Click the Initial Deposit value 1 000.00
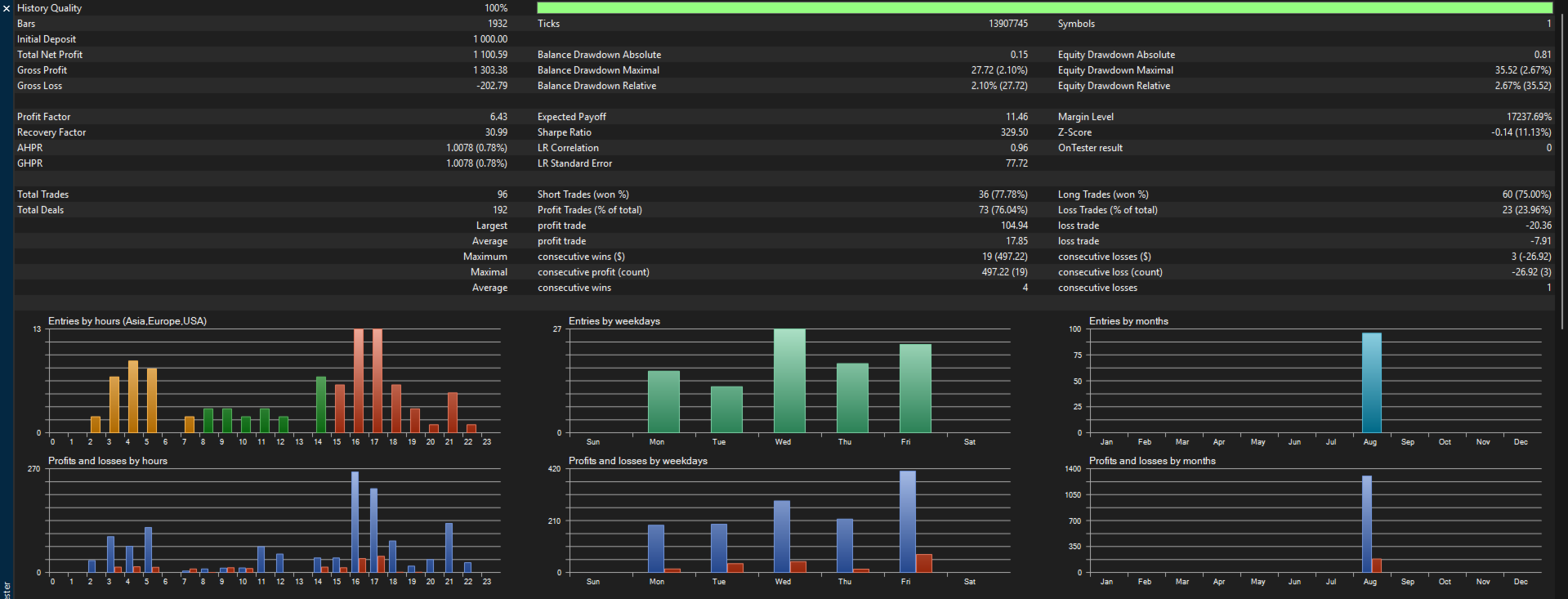1568x599 pixels. tap(490, 39)
